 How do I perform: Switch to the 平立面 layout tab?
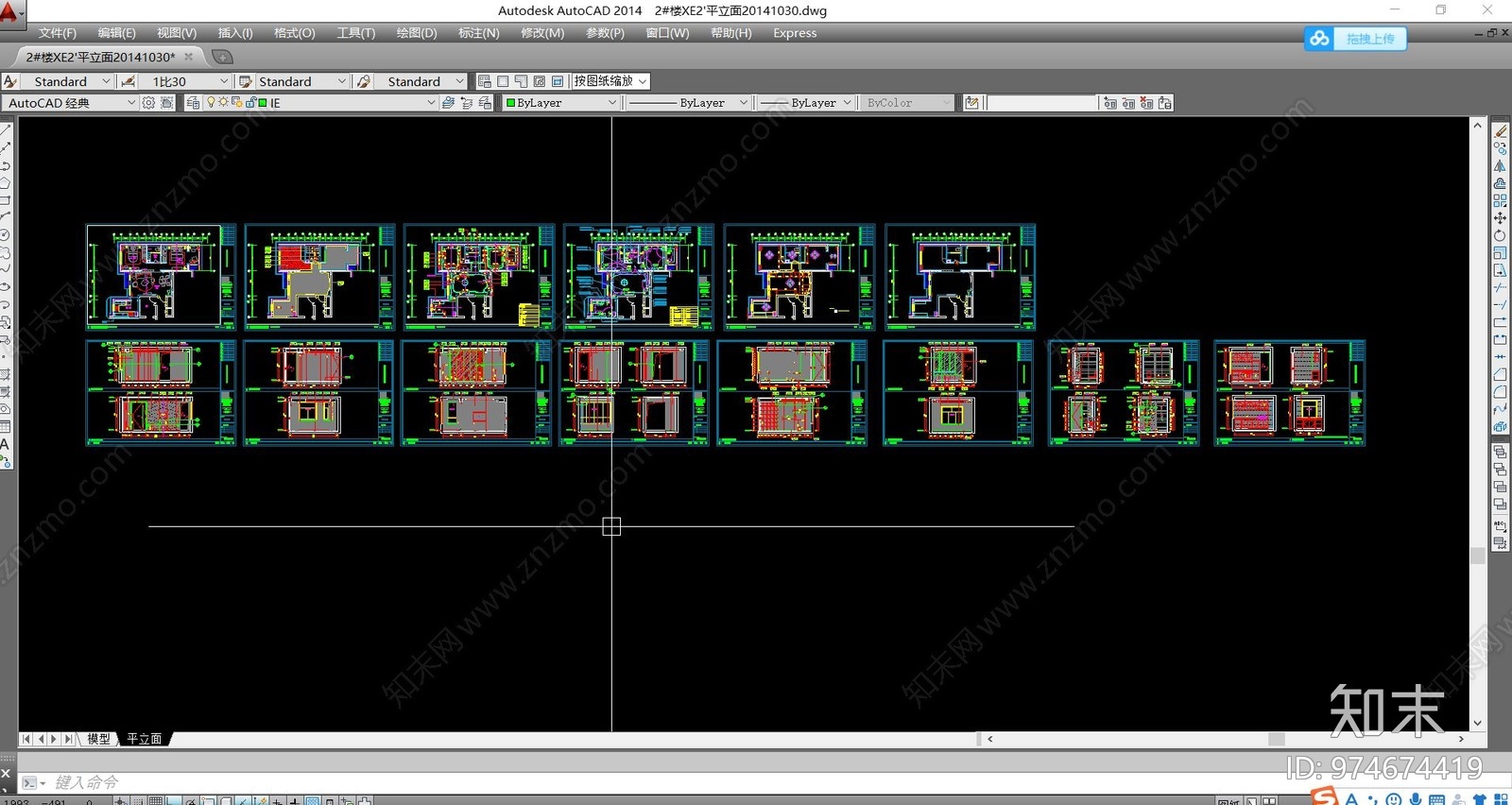tap(145, 739)
